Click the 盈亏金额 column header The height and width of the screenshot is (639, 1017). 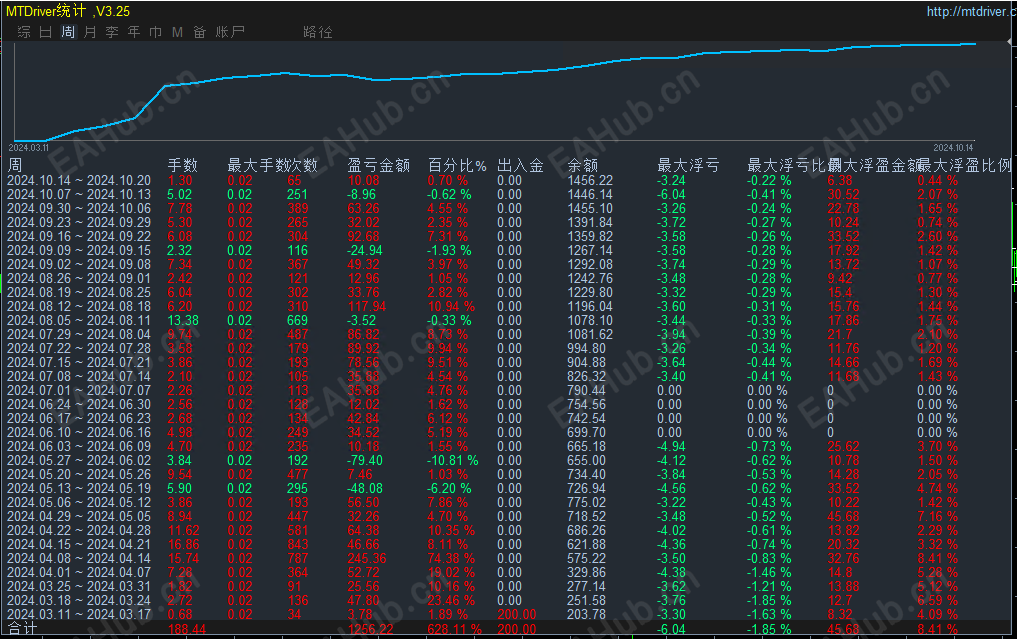click(x=378, y=165)
